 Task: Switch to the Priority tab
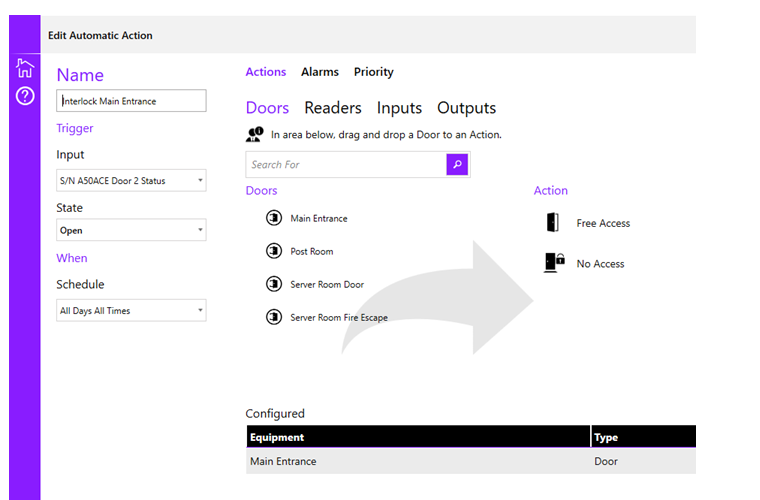click(x=373, y=72)
